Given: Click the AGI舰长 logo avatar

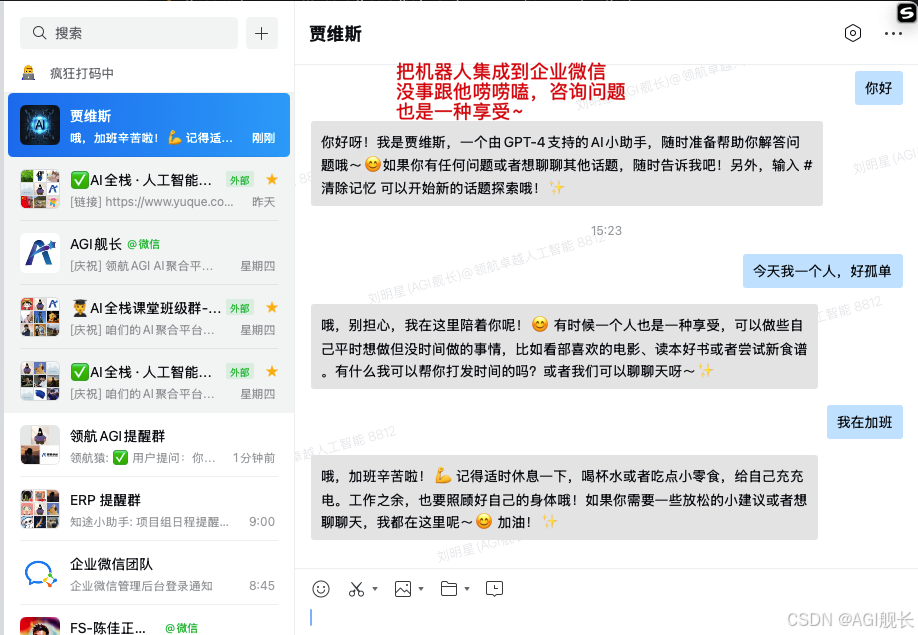Looking at the screenshot, I should [x=40, y=253].
